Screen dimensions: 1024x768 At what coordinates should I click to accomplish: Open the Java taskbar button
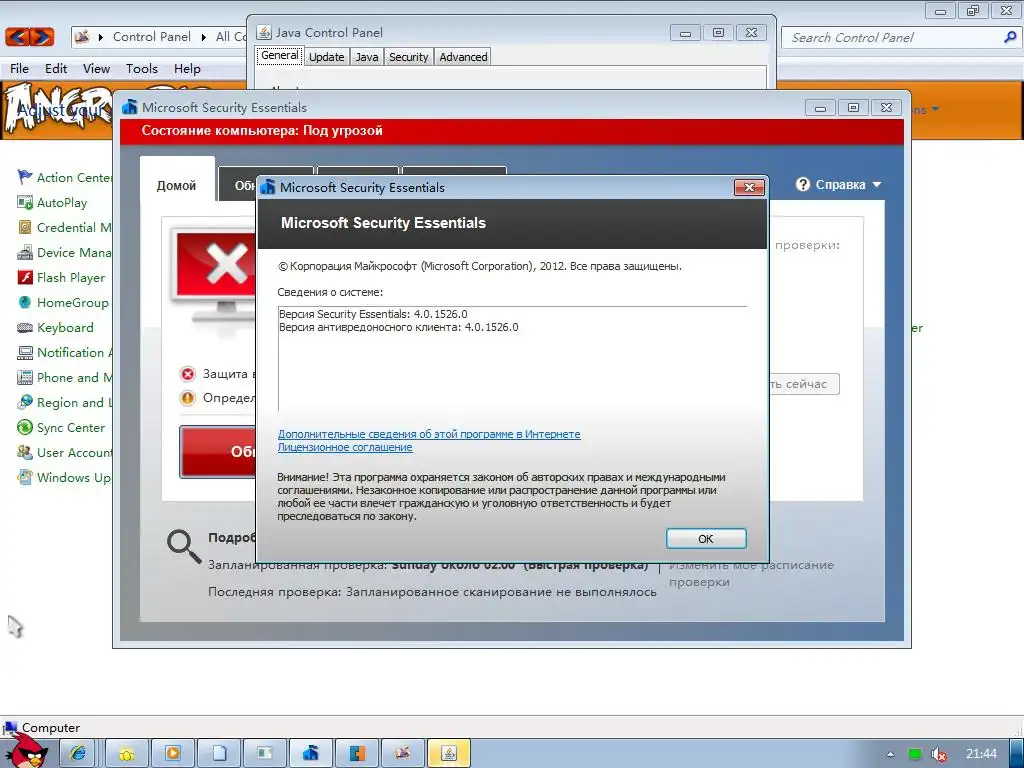click(x=449, y=754)
